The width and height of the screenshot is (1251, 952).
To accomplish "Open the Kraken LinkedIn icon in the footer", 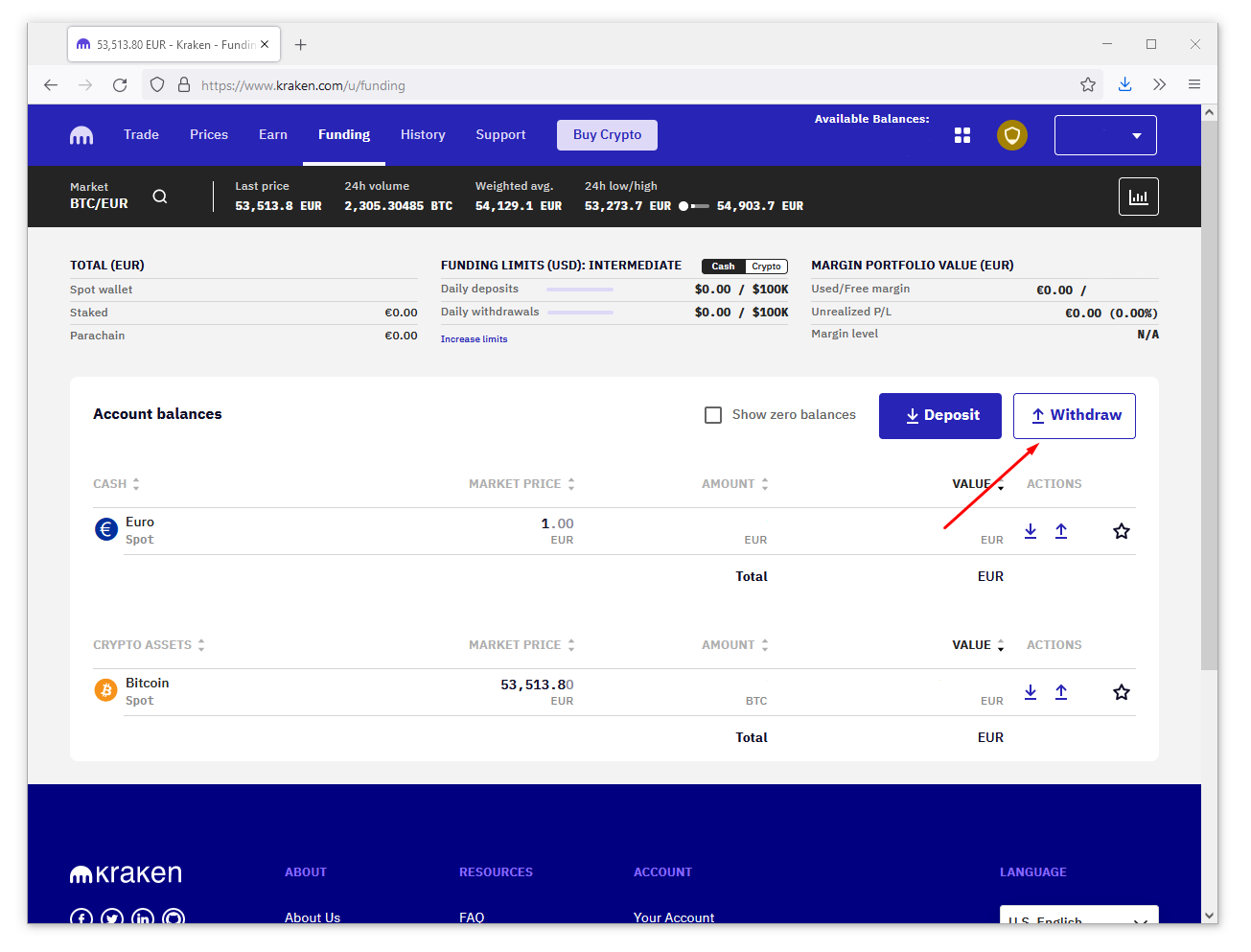I will tap(143, 917).
